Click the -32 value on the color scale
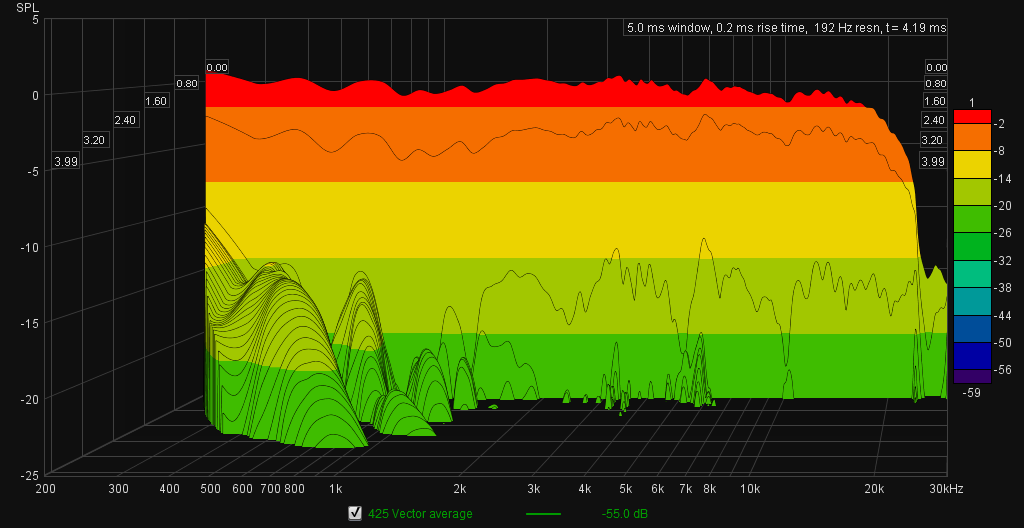This screenshot has width=1024, height=528. point(1003,260)
